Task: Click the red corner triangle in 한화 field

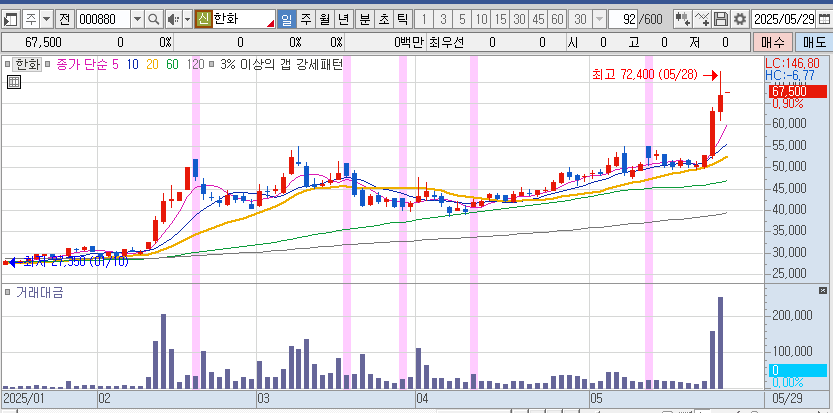Action: click(271, 24)
